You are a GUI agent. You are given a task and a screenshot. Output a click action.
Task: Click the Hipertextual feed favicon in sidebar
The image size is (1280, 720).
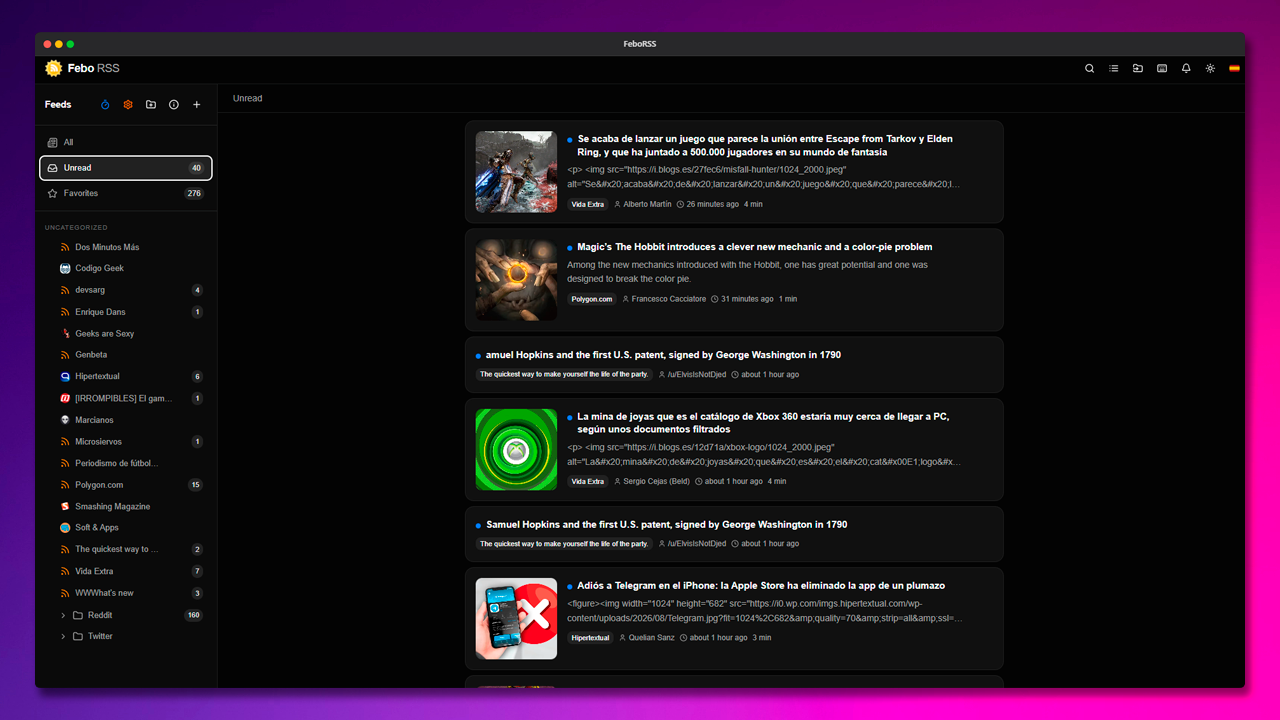click(65, 377)
